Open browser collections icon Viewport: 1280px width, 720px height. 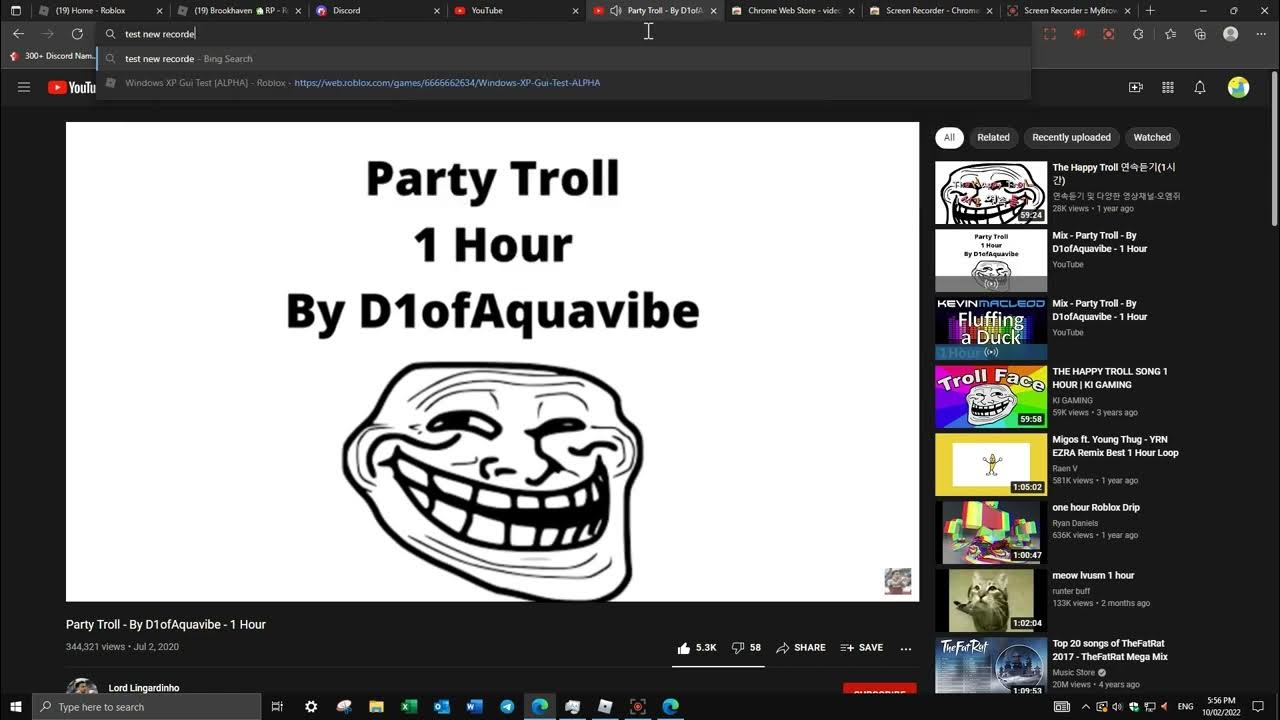pos(1200,33)
